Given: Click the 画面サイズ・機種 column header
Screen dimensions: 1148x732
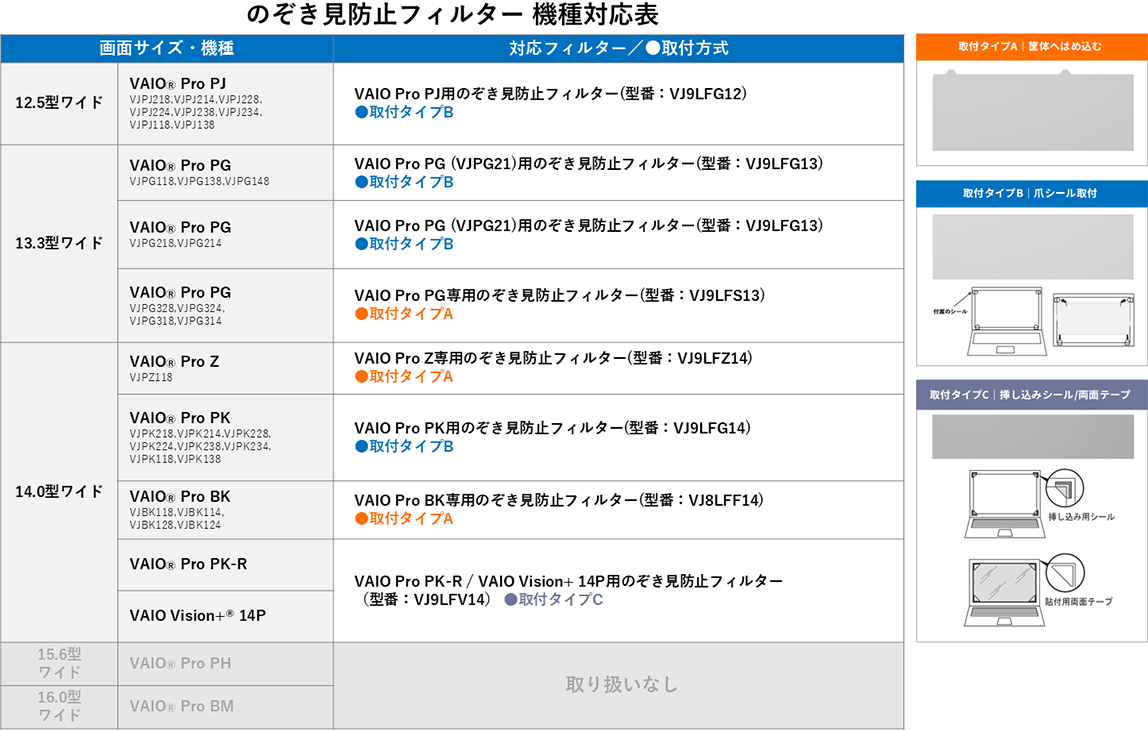Looking at the screenshot, I should coord(167,48).
